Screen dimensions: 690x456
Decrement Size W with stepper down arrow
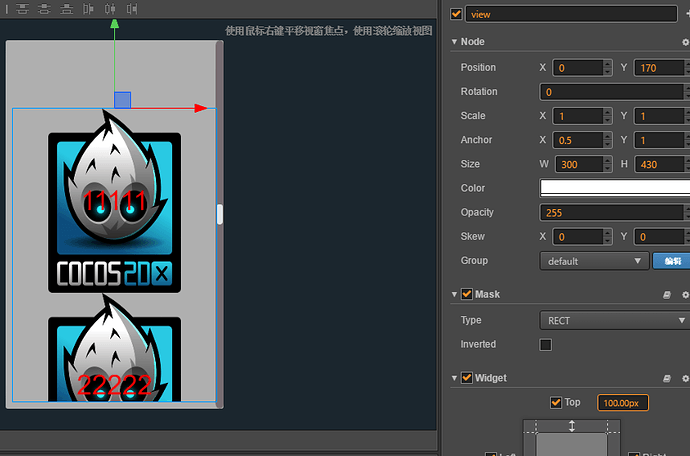(608, 169)
